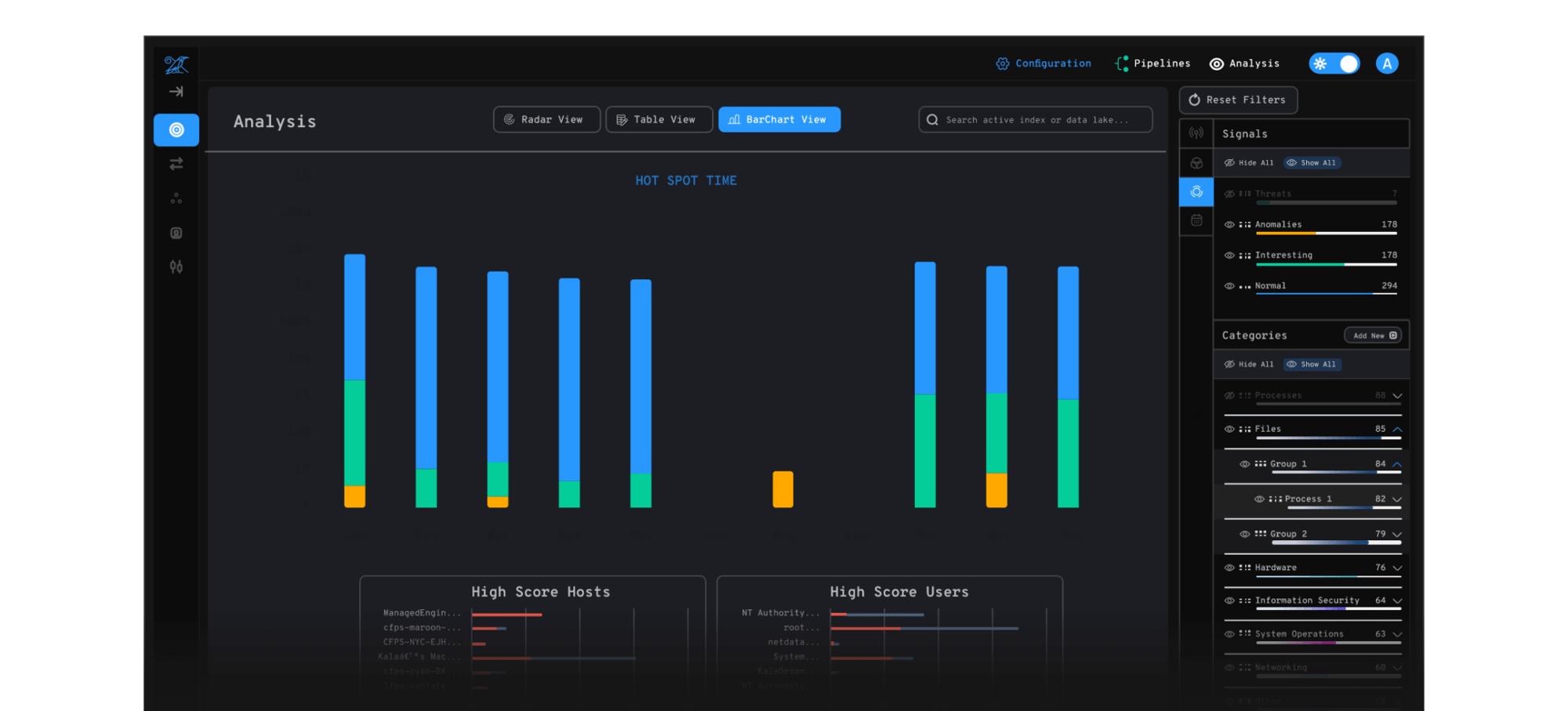Viewport: 1568px width, 711px height.
Task: Expand the Networking category chevron
Action: (x=1397, y=668)
